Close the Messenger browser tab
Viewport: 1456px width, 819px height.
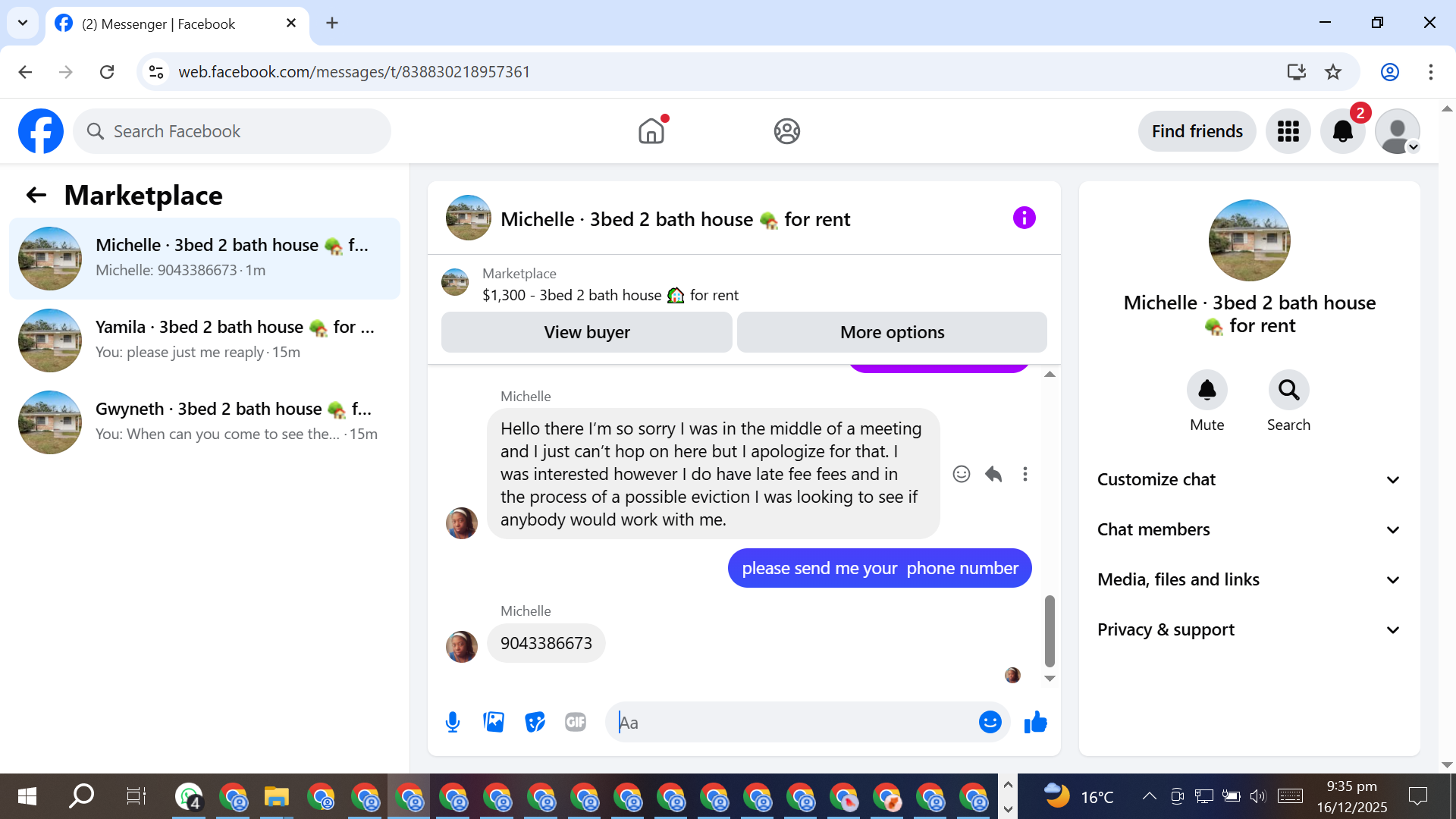(x=291, y=24)
